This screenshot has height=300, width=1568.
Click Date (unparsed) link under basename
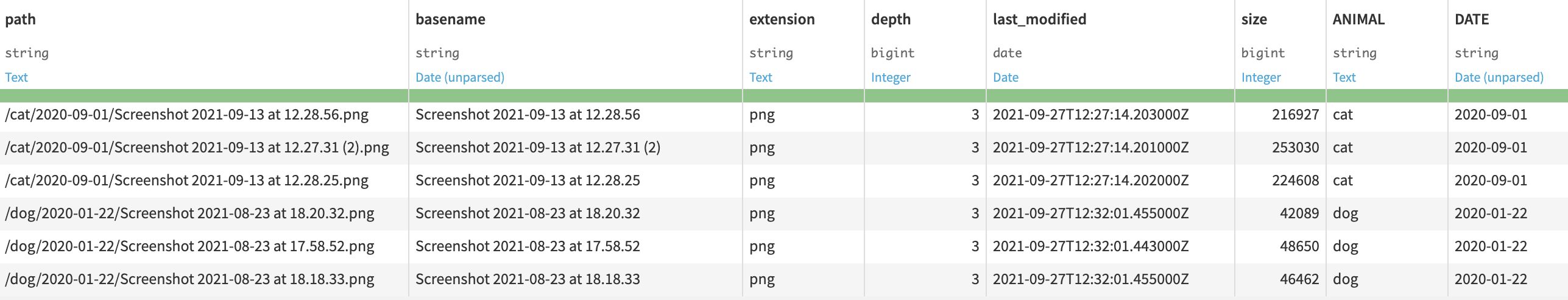460,77
